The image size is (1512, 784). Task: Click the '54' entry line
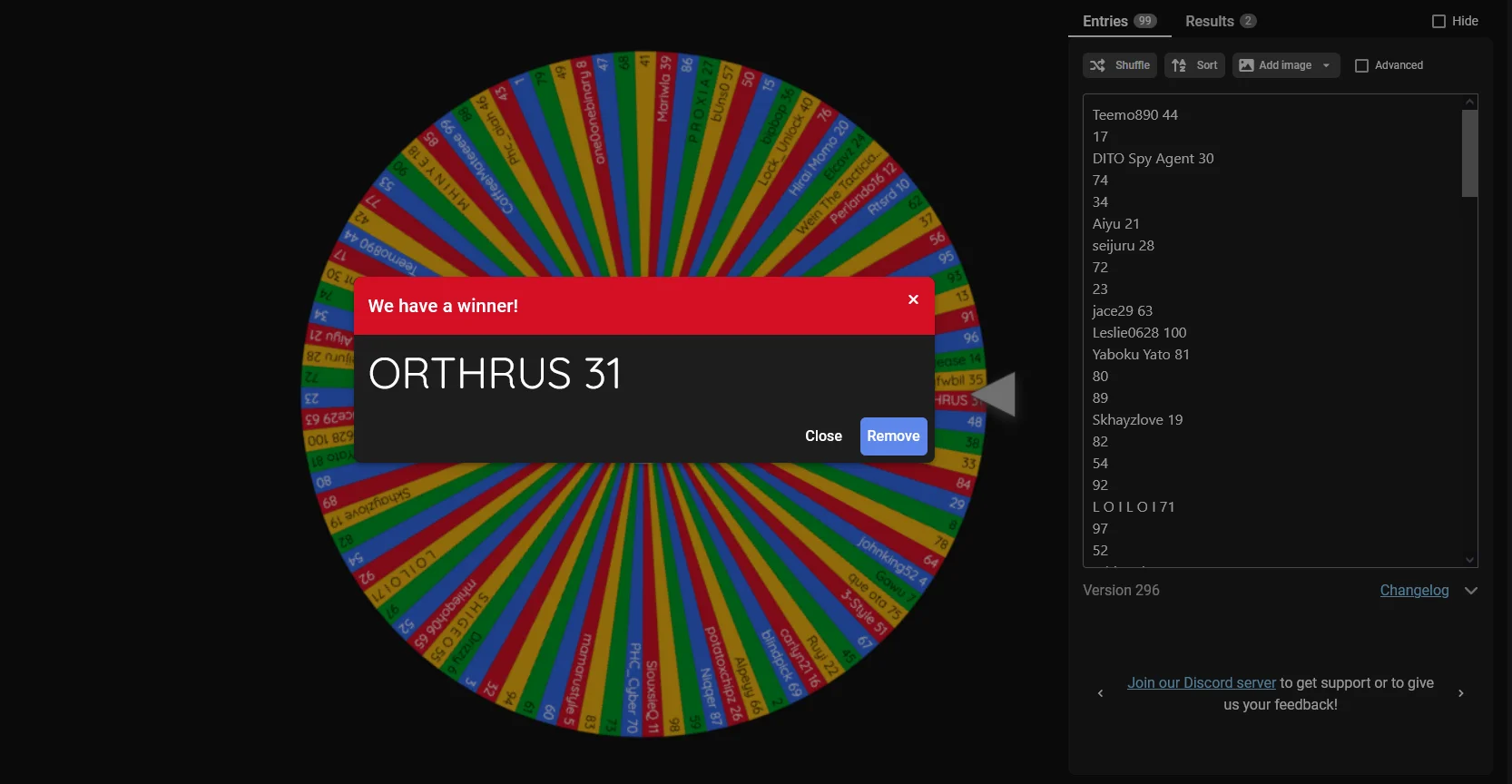pyautogui.click(x=1100, y=464)
